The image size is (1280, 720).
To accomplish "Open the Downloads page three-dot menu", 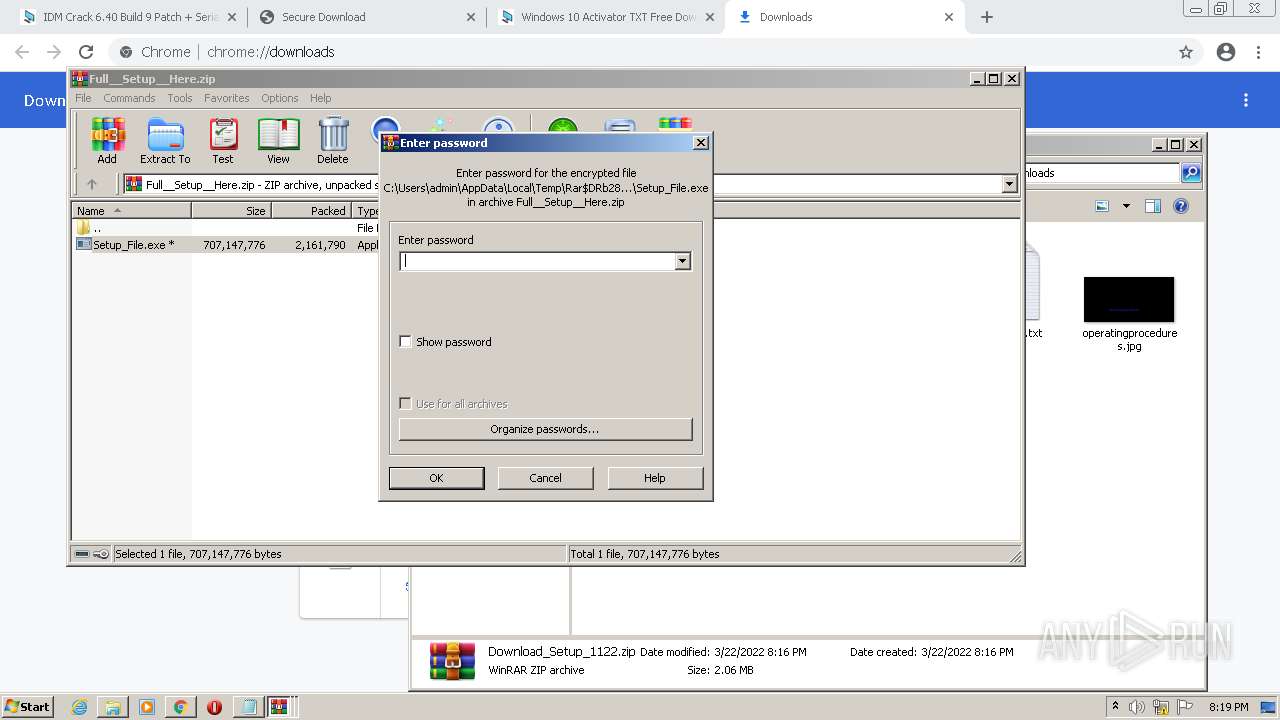I will (1246, 100).
